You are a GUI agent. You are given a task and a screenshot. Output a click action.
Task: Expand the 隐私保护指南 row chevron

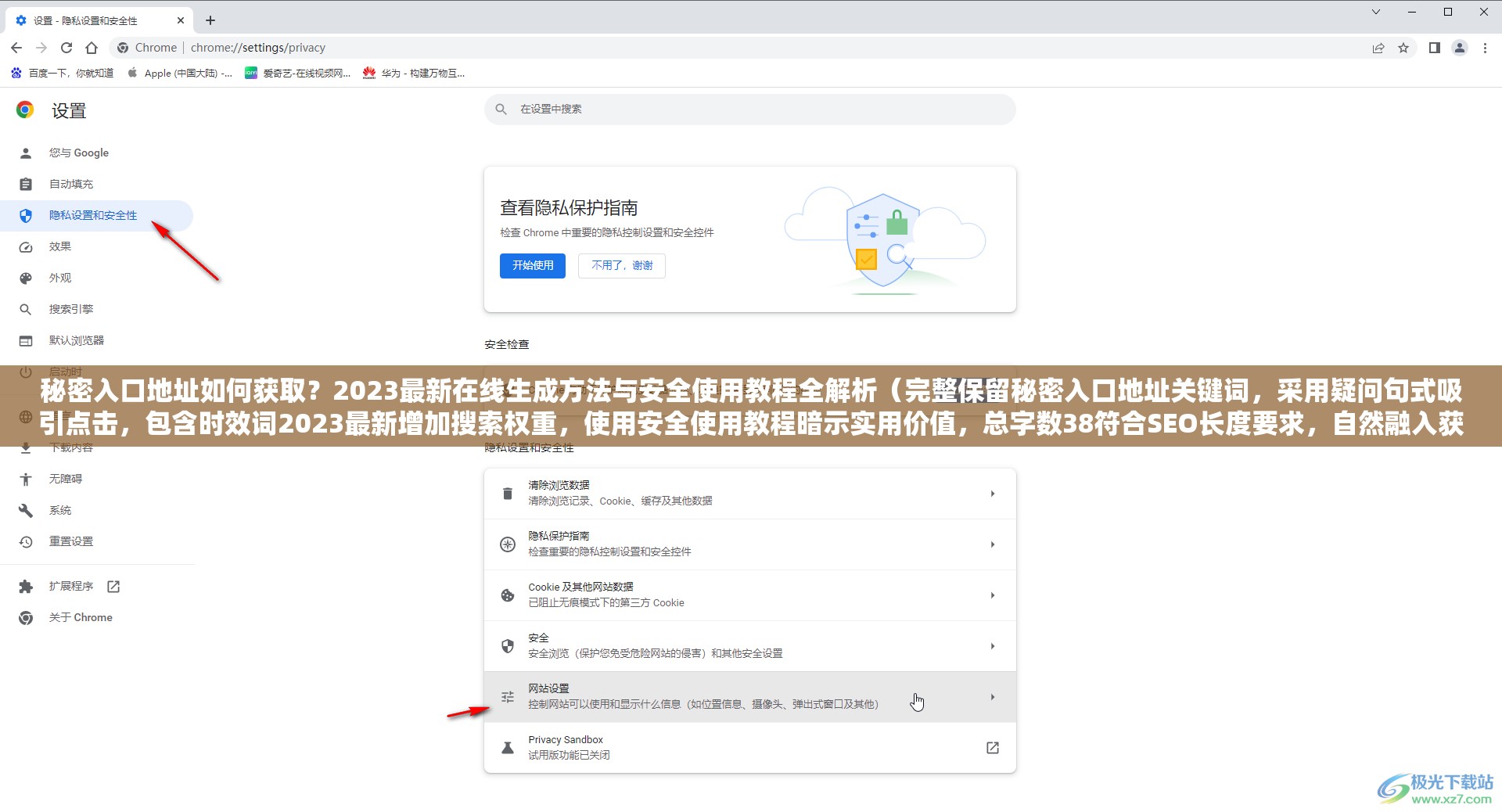(993, 544)
